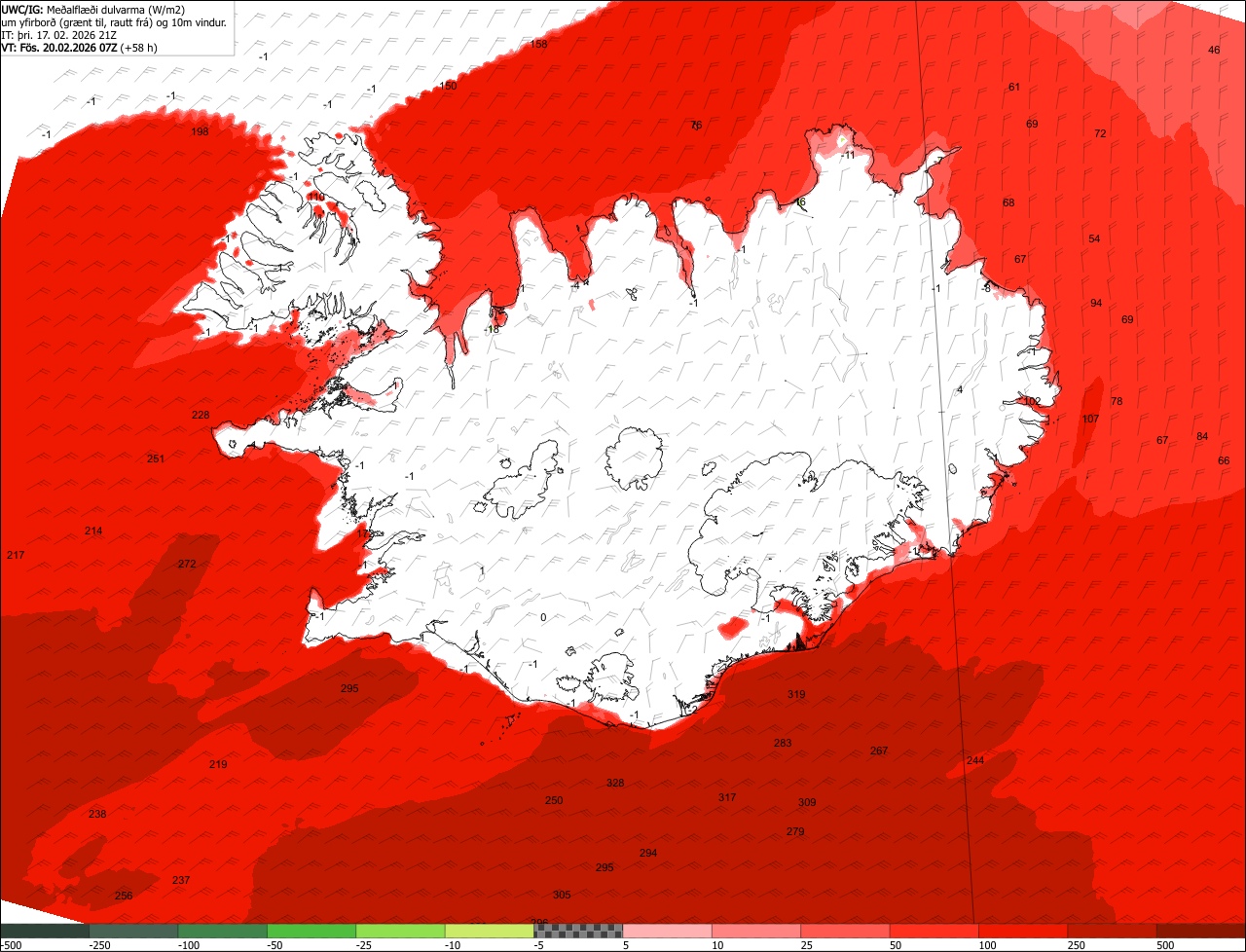
Task: Click the map value 228
Action: pos(201,415)
